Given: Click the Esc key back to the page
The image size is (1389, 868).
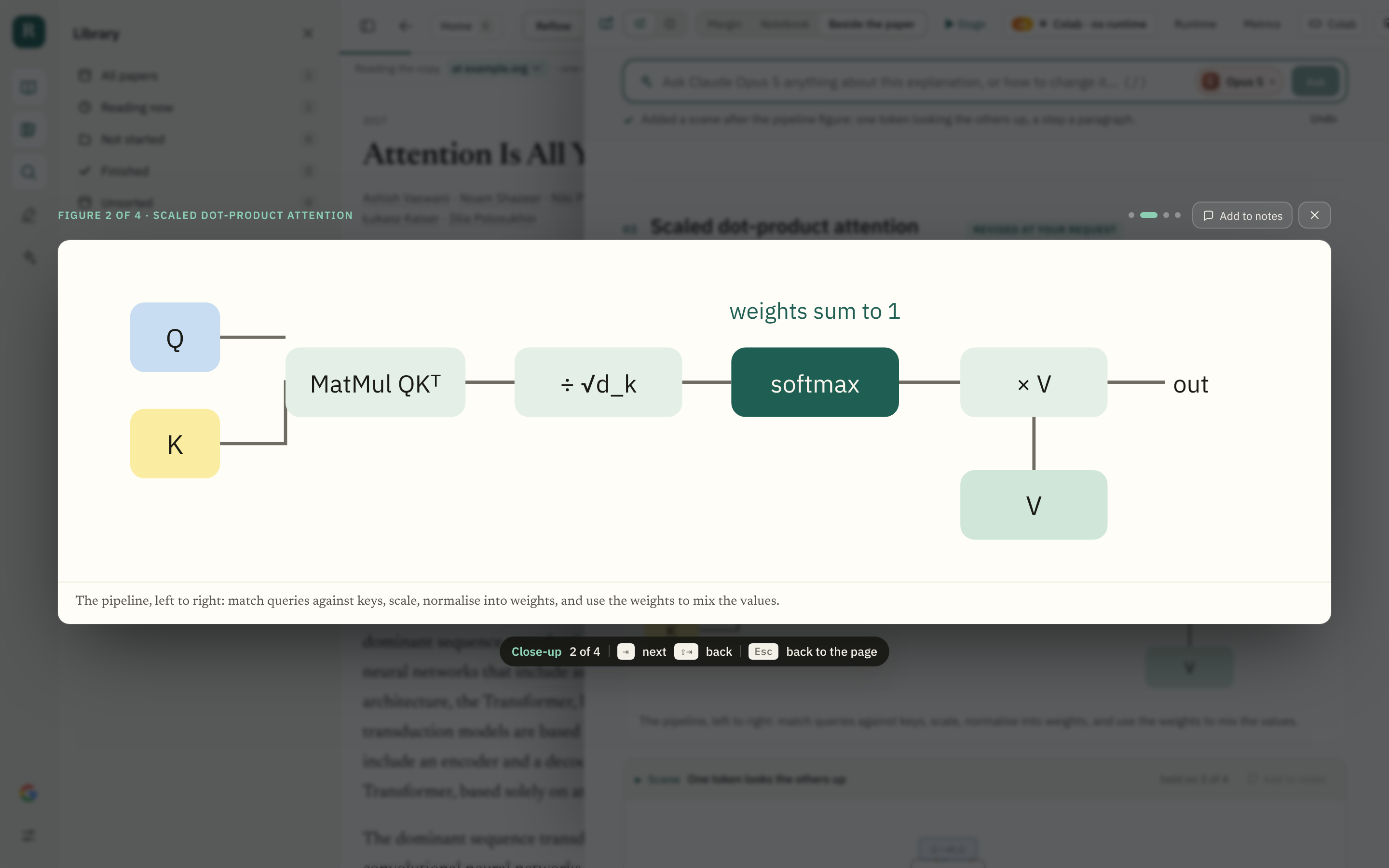Looking at the screenshot, I should click(x=763, y=651).
